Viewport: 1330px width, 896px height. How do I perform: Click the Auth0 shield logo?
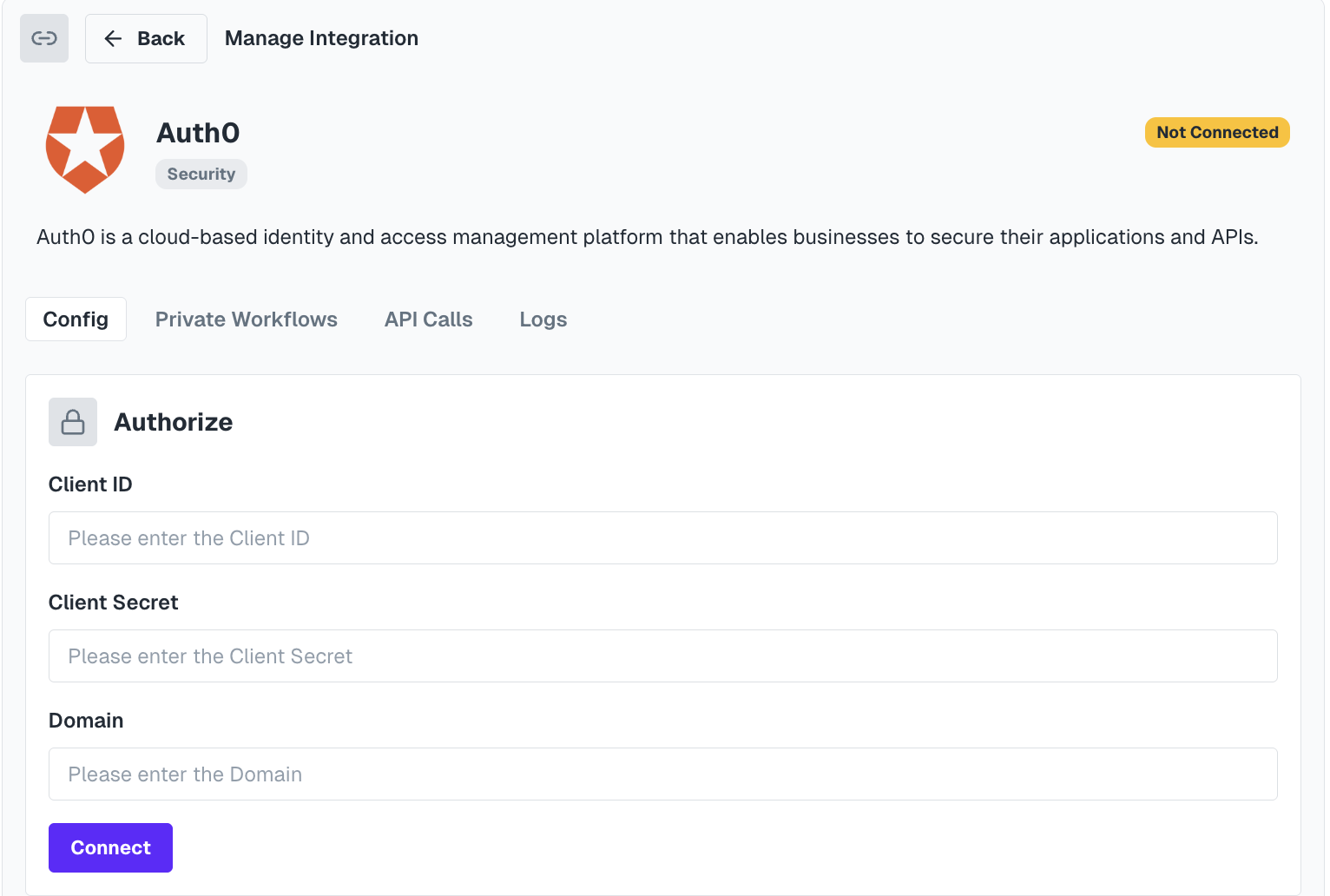pos(85,149)
